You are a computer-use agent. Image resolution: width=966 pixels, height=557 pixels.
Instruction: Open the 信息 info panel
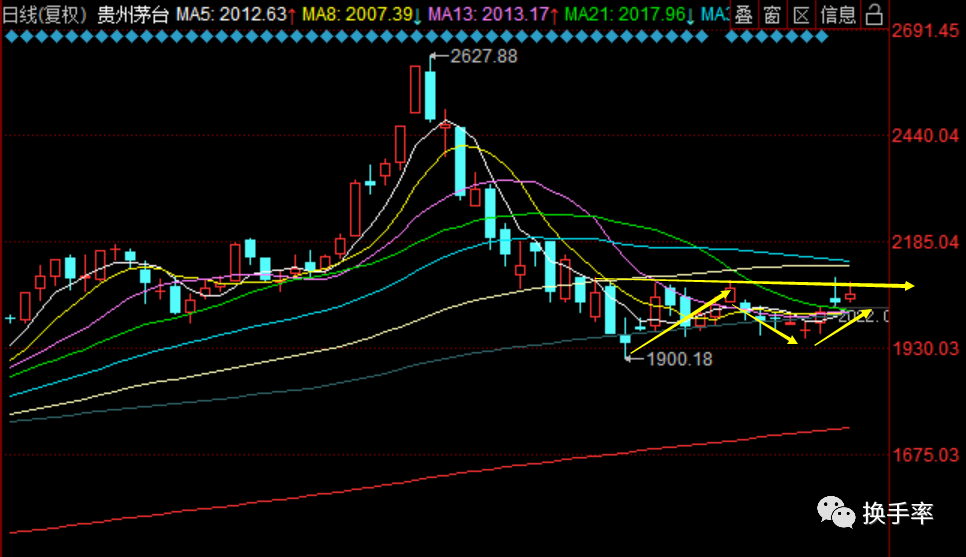(837, 14)
